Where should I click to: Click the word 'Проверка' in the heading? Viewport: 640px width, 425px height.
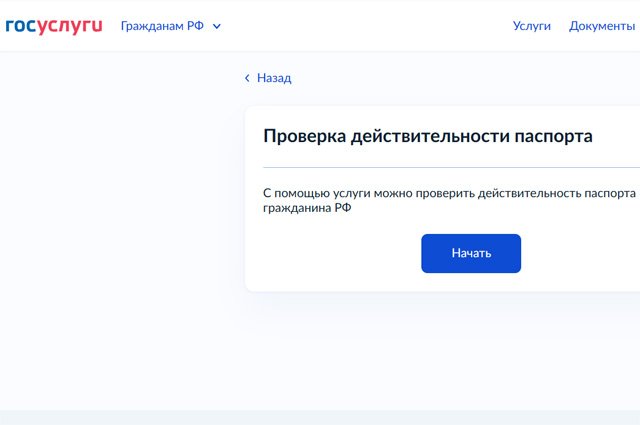point(303,136)
